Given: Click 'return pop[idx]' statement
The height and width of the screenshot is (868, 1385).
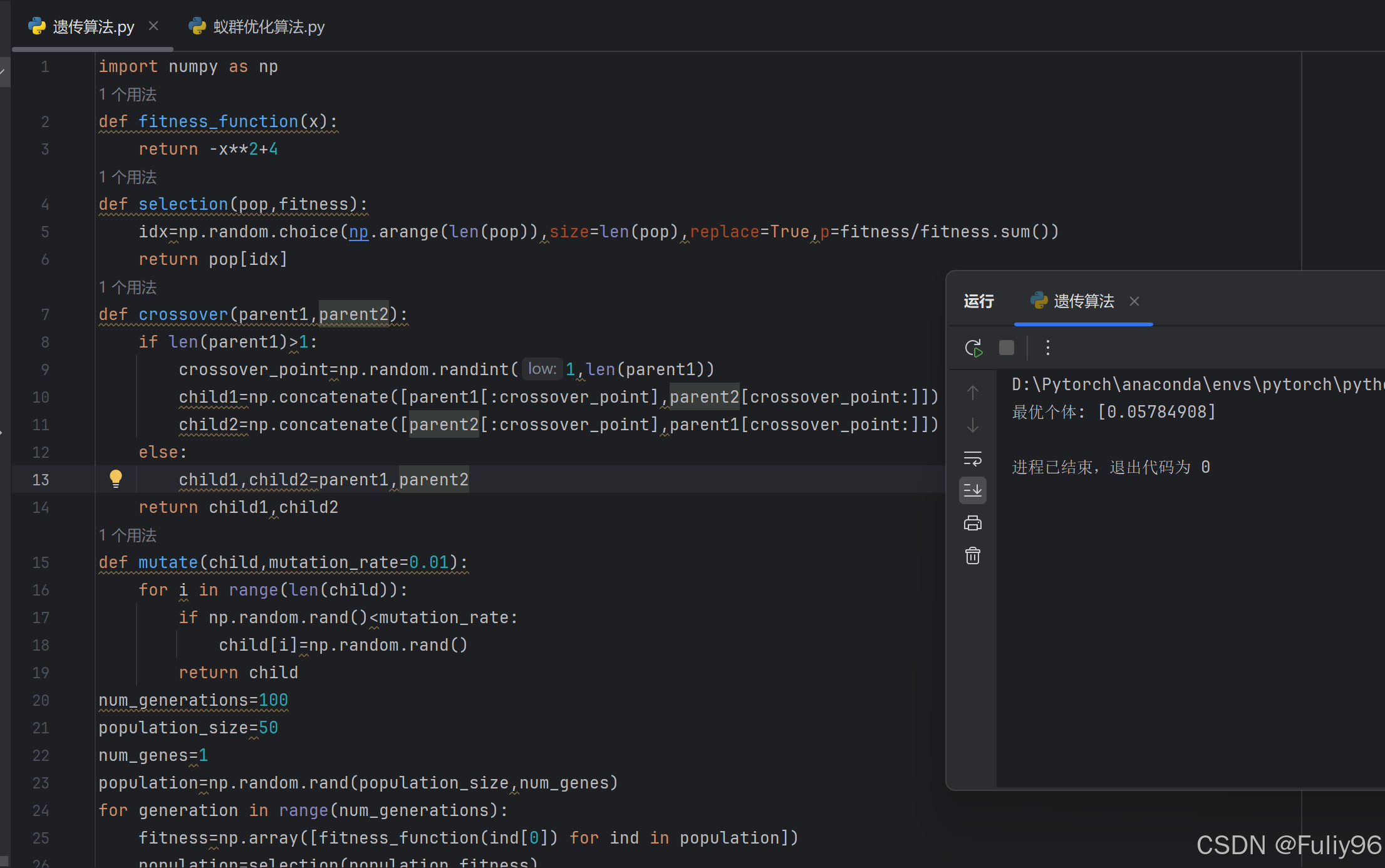Looking at the screenshot, I should click(x=213, y=259).
